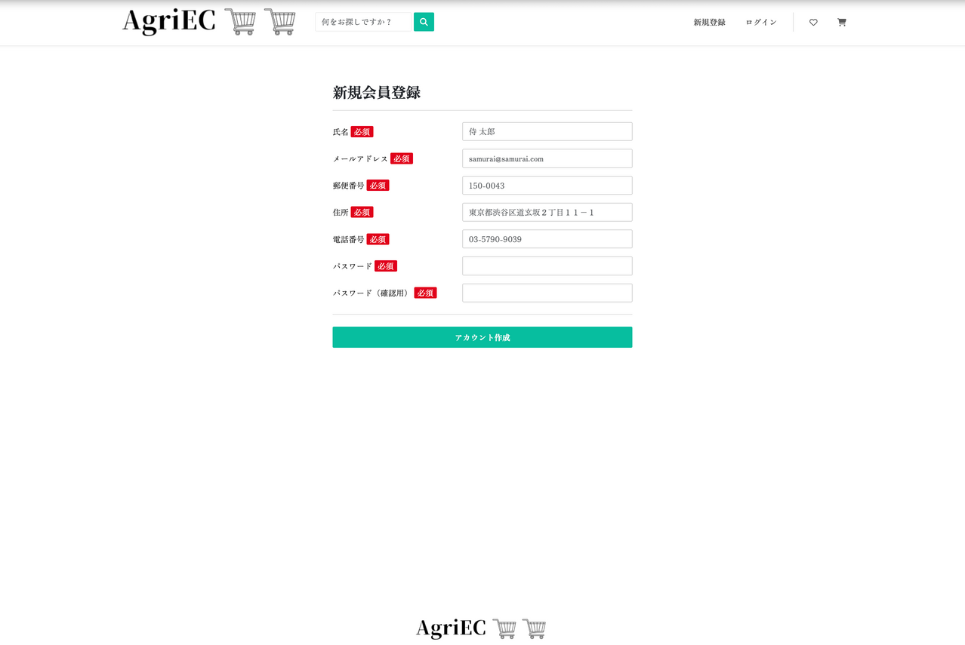The height and width of the screenshot is (645, 965).
Task: Open the shopping cart icon in header
Action: (x=841, y=22)
